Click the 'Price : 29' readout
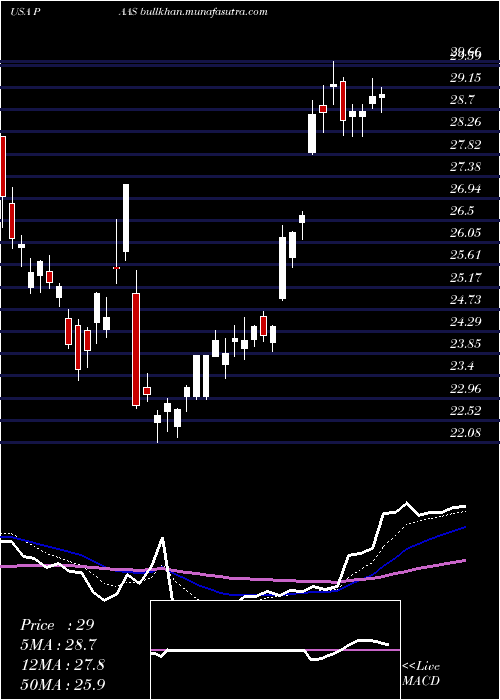The image size is (500, 700). pos(57,625)
